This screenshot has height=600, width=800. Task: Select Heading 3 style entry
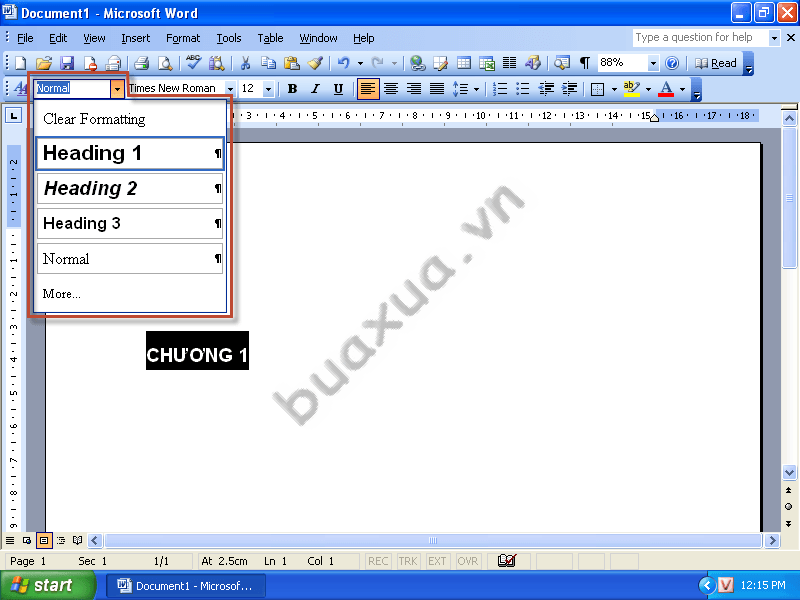(130, 223)
